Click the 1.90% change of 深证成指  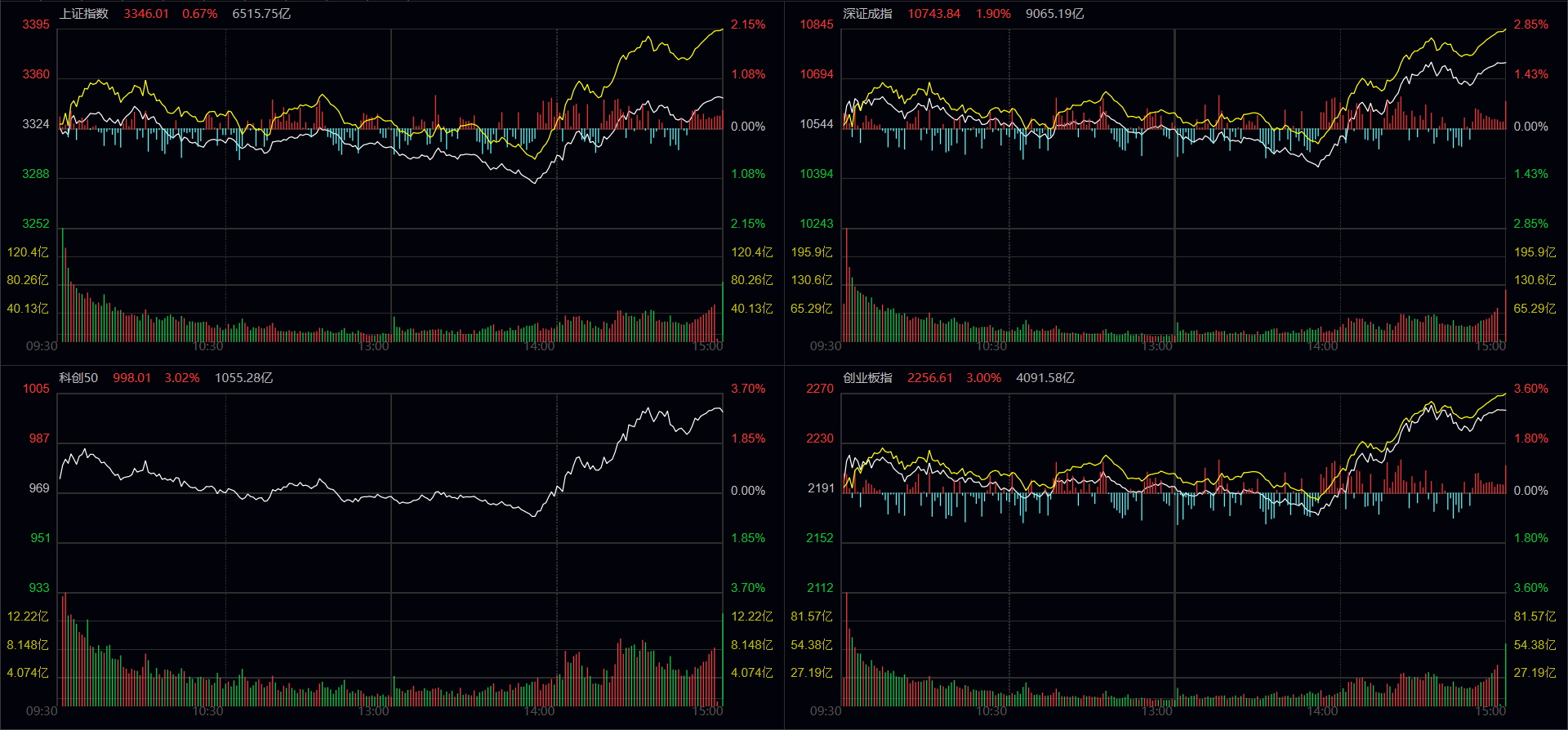coord(993,14)
